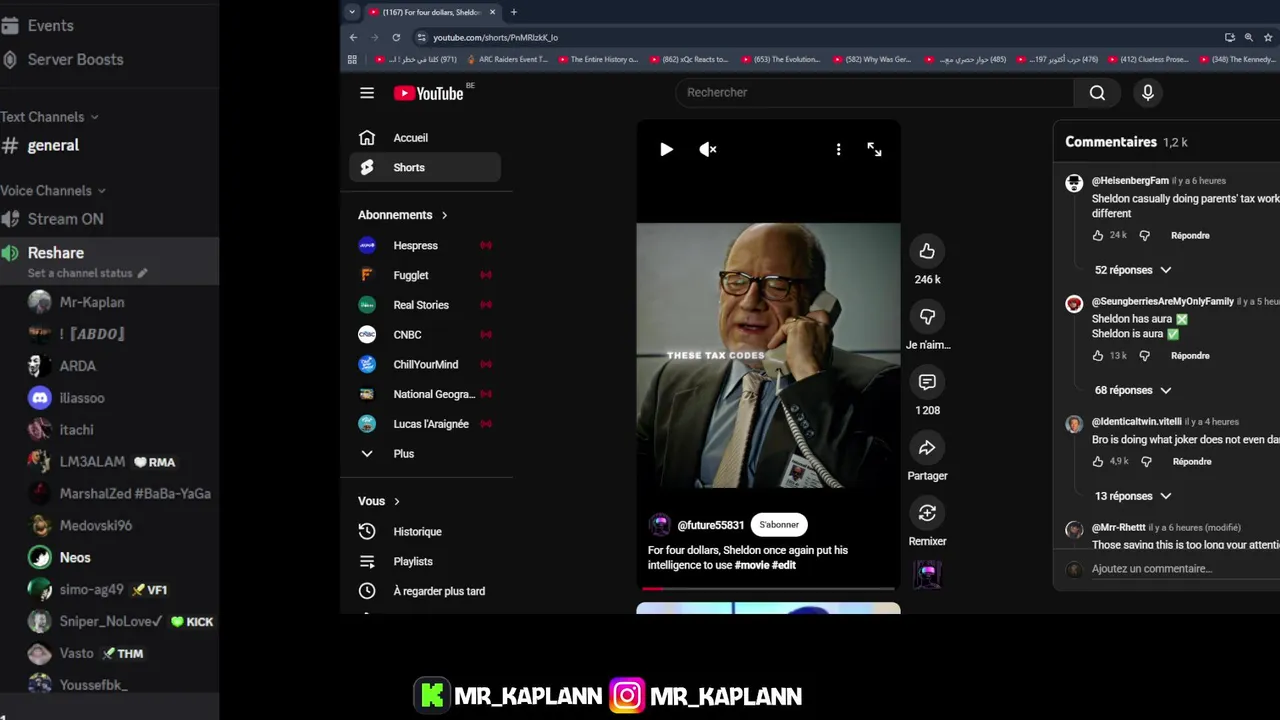The width and height of the screenshot is (1280, 720).
Task: Open the Fugglet subscription
Action: [x=425, y=275]
